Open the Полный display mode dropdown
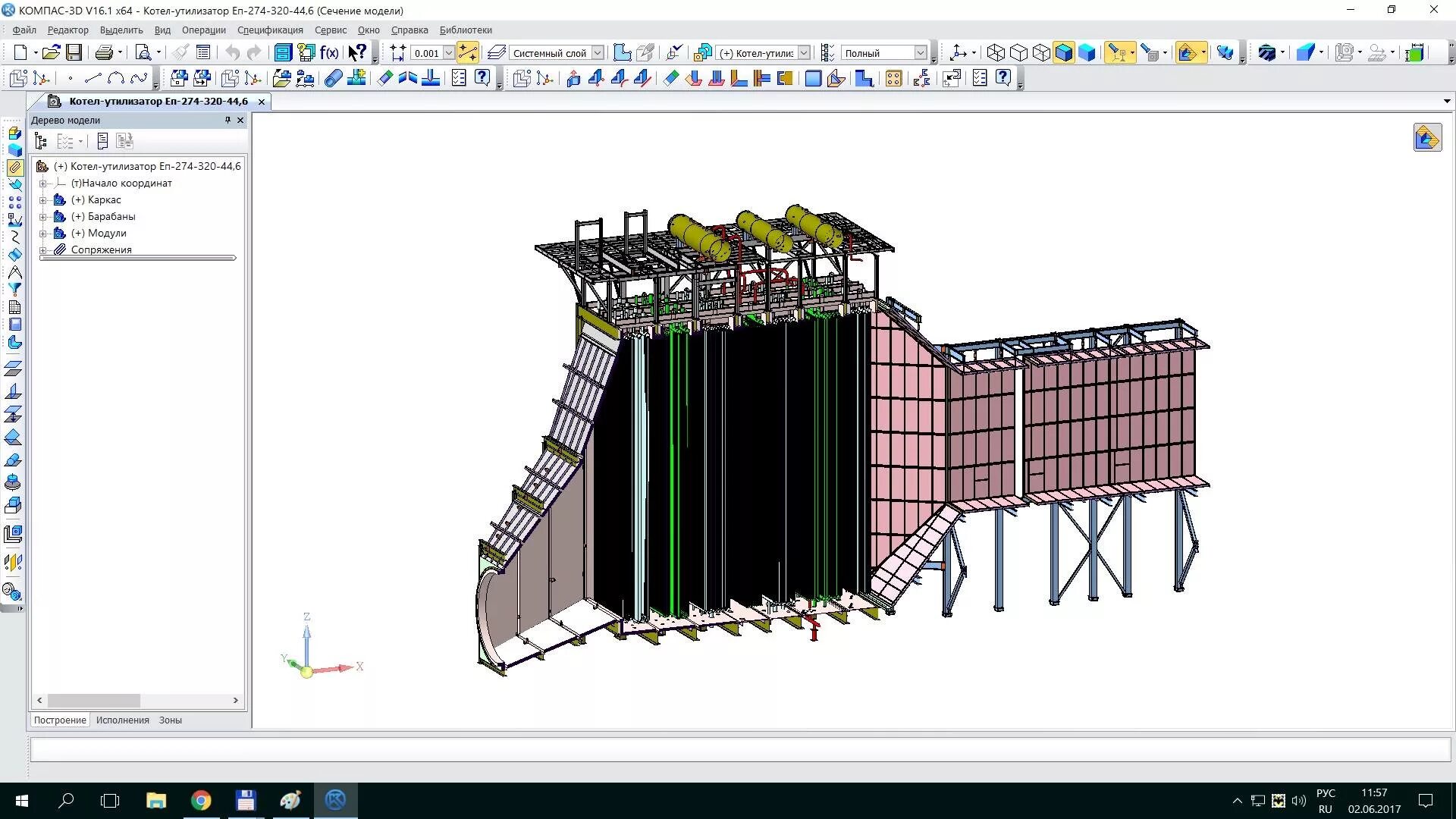The width and height of the screenshot is (1456, 819). coord(920,52)
